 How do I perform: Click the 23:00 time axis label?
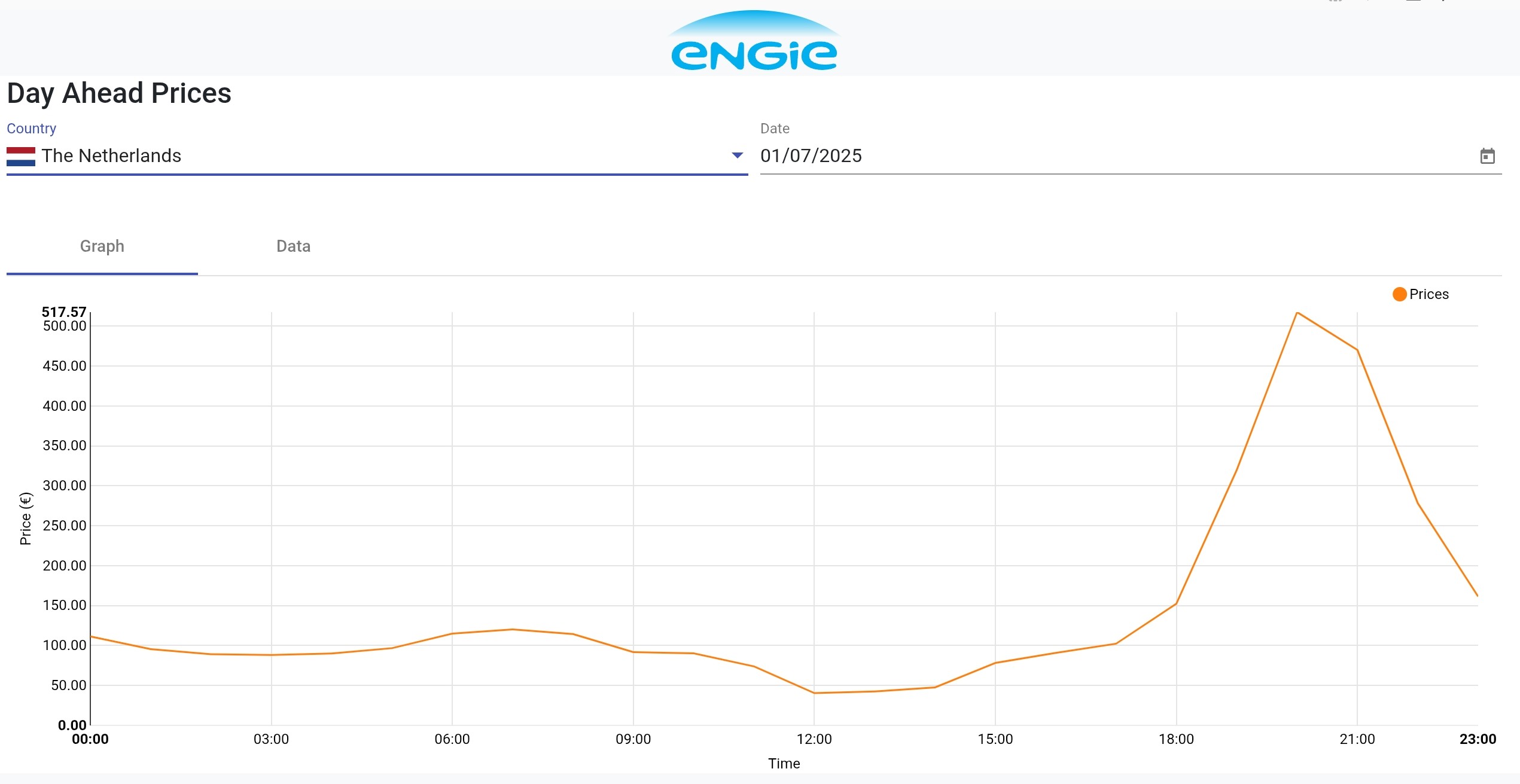click(x=1478, y=739)
